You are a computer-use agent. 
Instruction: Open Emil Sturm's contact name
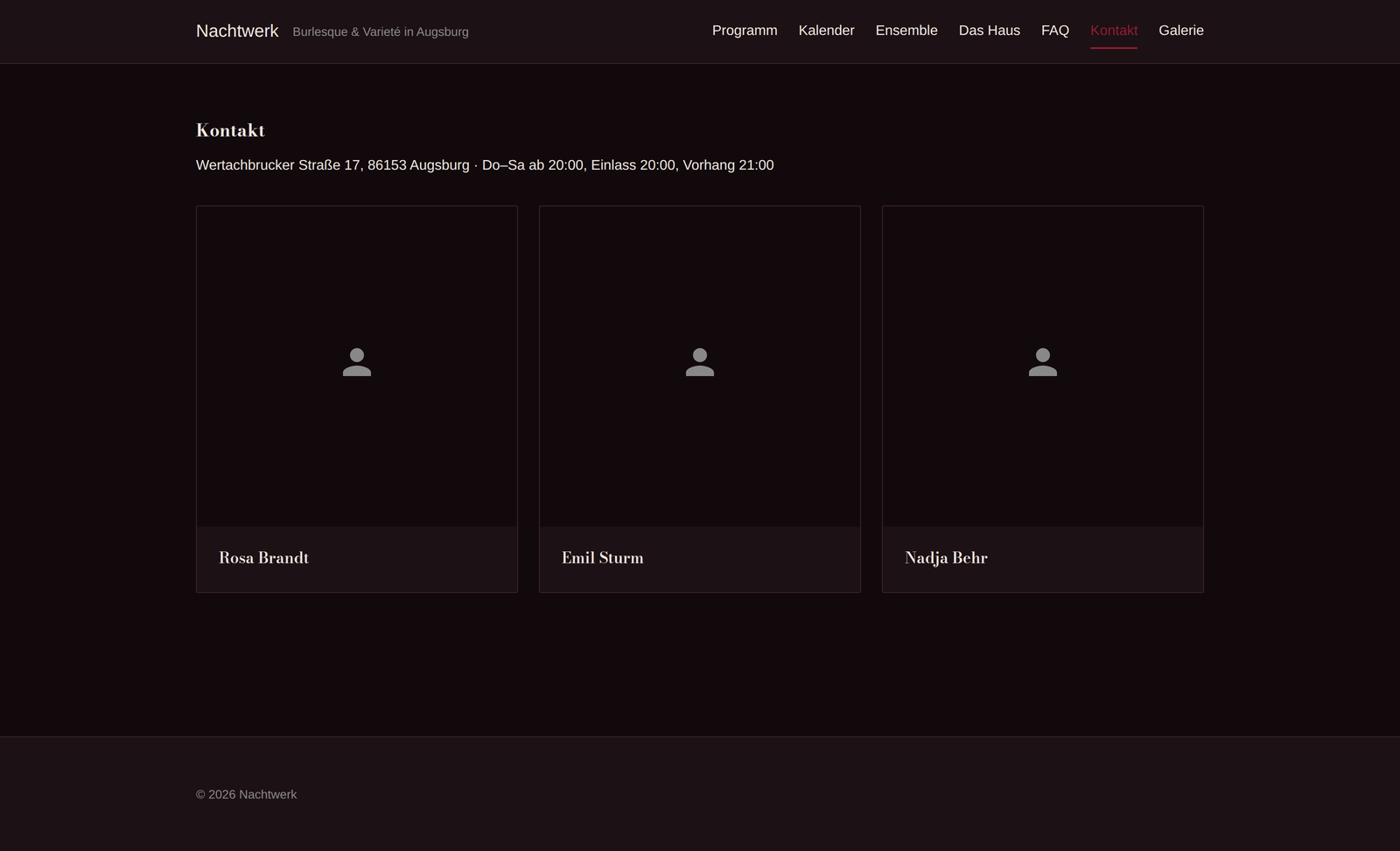[x=602, y=558]
